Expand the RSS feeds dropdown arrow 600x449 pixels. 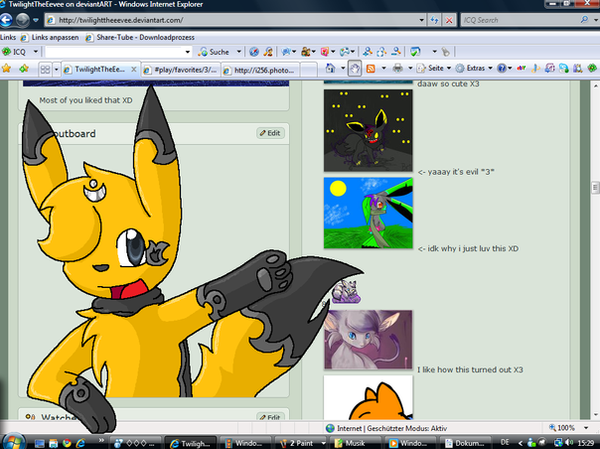[384, 69]
